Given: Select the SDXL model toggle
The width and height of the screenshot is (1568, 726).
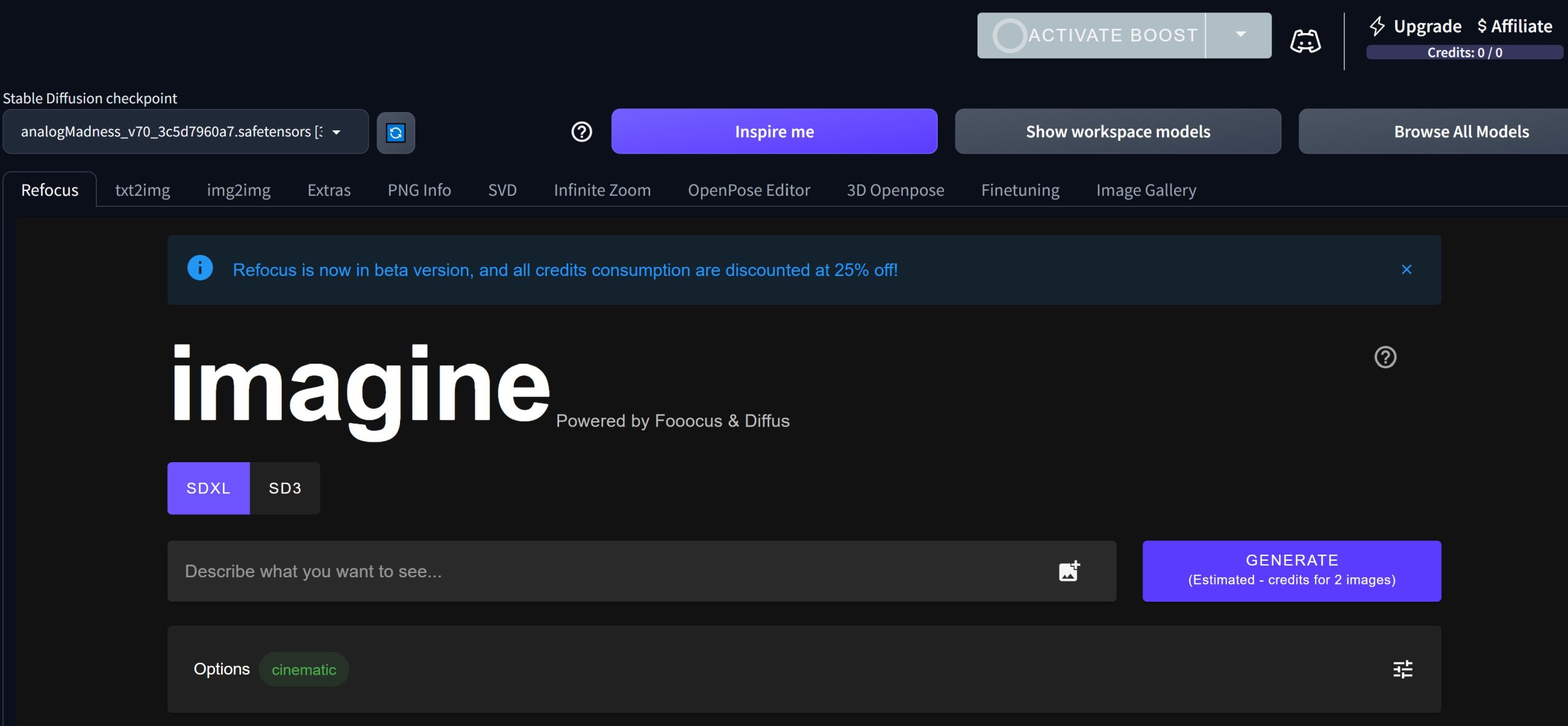Looking at the screenshot, I should 208,488.
